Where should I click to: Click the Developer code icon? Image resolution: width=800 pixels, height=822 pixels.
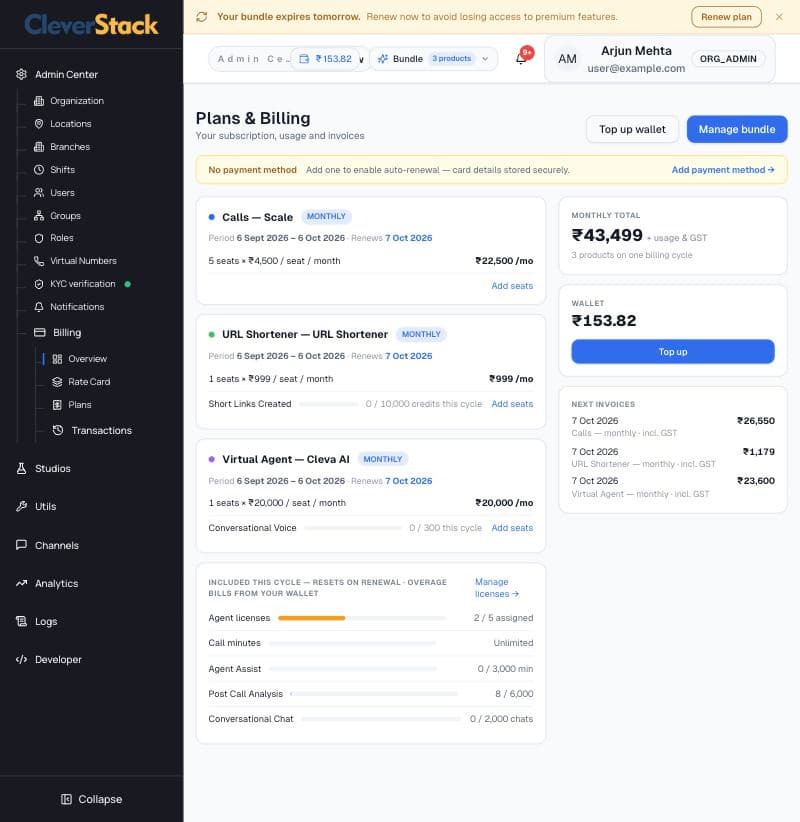coord(21,659)
